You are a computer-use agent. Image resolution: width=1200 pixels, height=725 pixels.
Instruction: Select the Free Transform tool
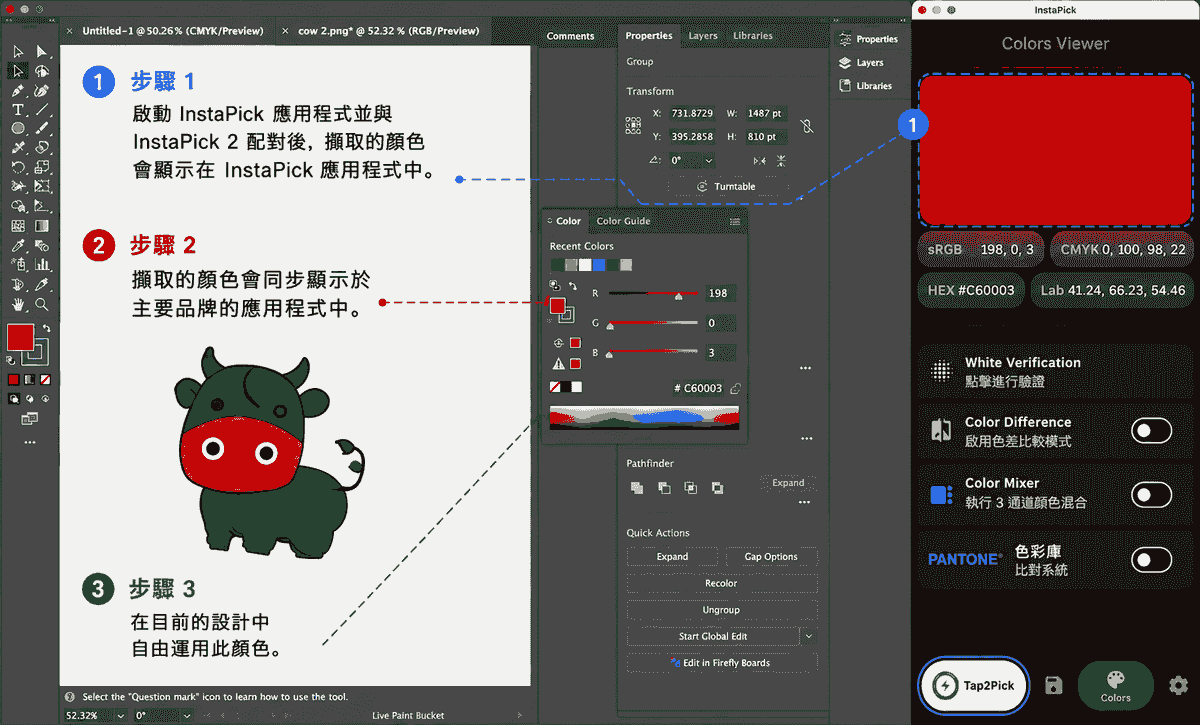tap(42, 186)
